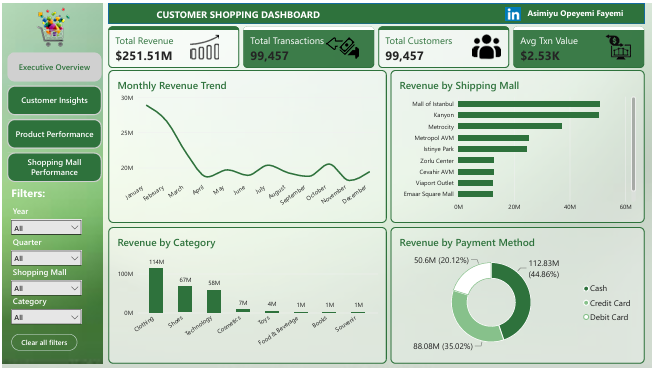Open the Executive Overview page
The width and height of the screenshot is (652, 370).
click(54, 67)
